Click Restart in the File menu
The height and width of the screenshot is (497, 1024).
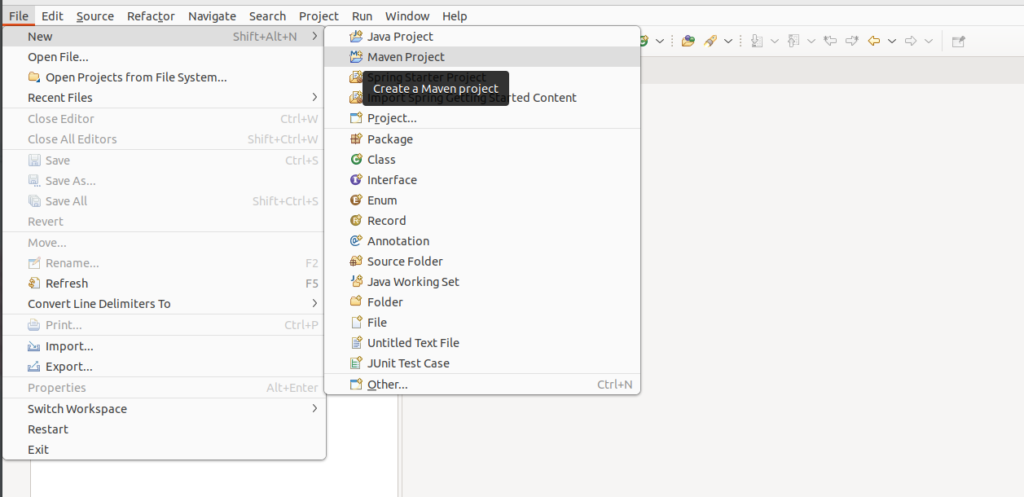pyautogui.click(x=164, y=429)
